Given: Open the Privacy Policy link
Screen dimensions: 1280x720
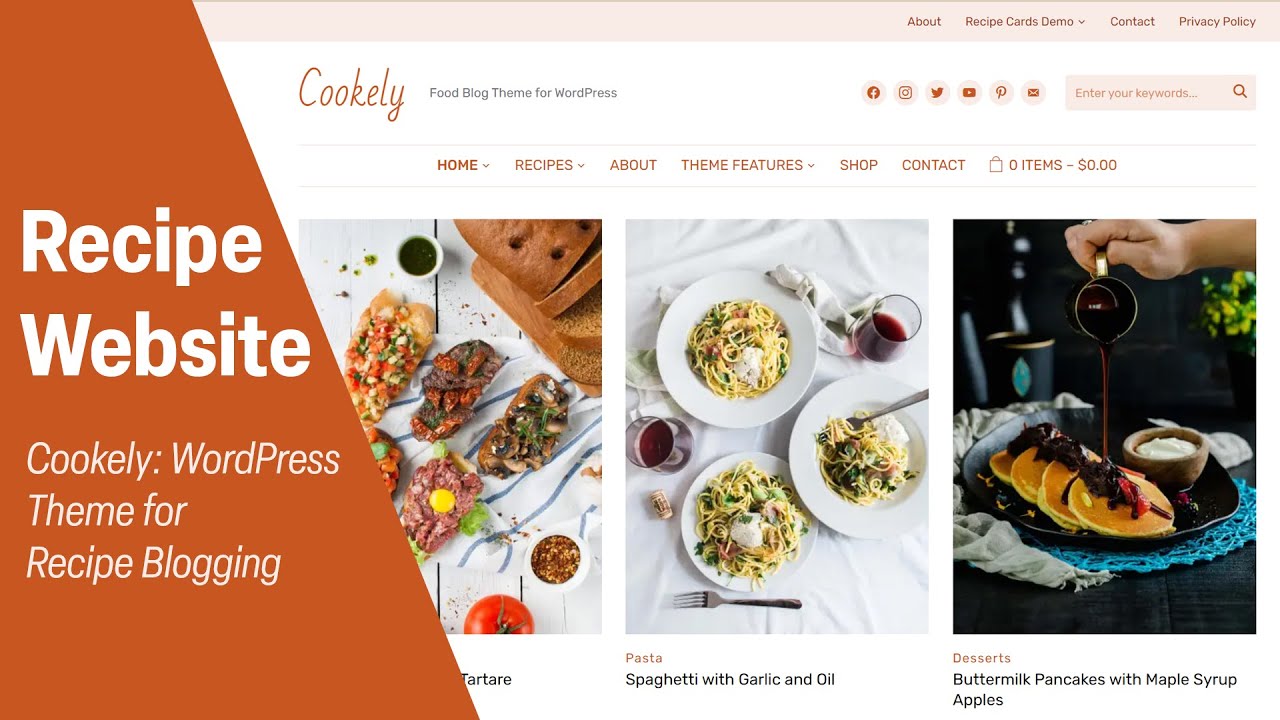Looking at the screenshot, I should point(1217,21).
